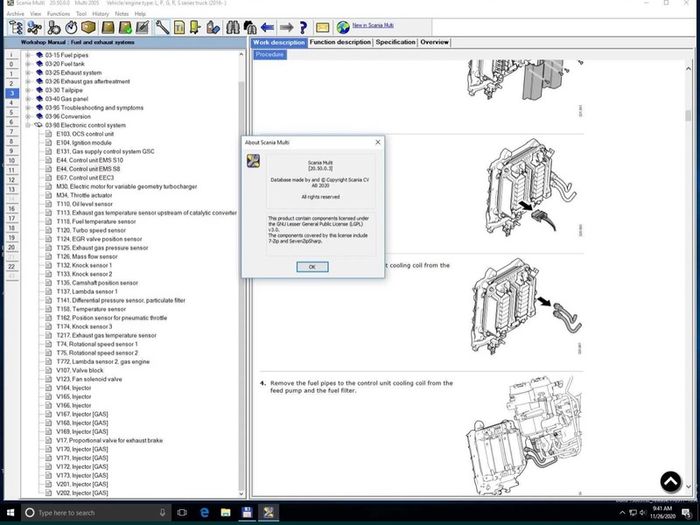This screenshot has width=700, height=525.
Task: Click the Scania Multi taskbar icon
Action: coord(268,512)
